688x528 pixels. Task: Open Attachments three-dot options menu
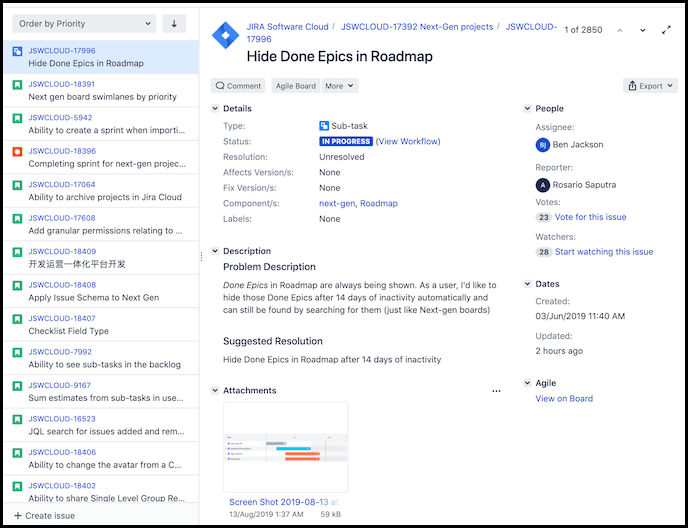coord(496,391)
